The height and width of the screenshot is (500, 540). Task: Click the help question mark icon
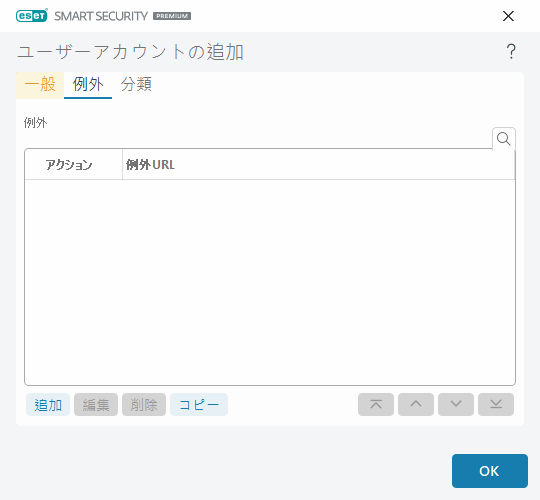511,52
